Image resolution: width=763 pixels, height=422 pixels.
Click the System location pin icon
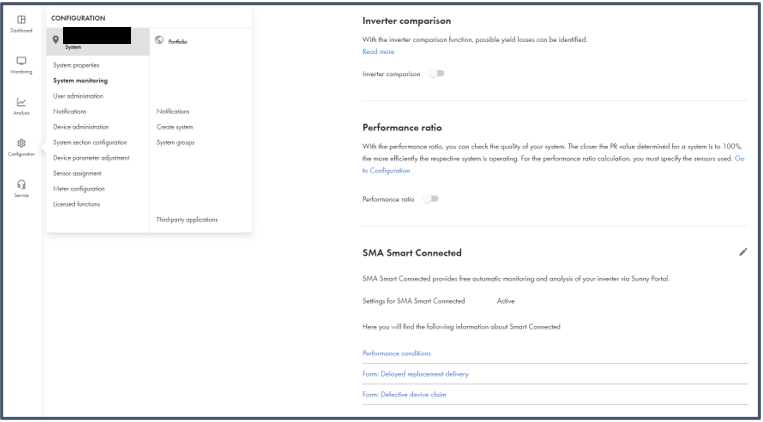pos(57,39)
